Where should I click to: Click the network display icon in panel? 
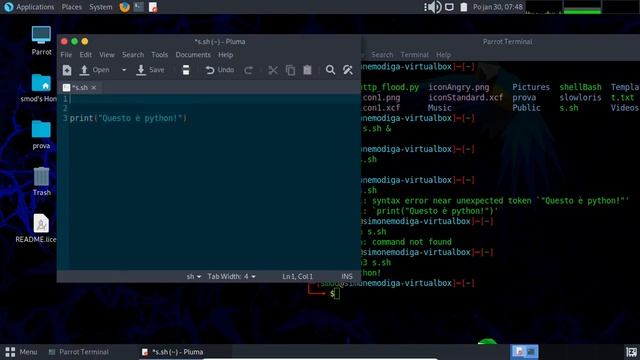pos(449,7)
